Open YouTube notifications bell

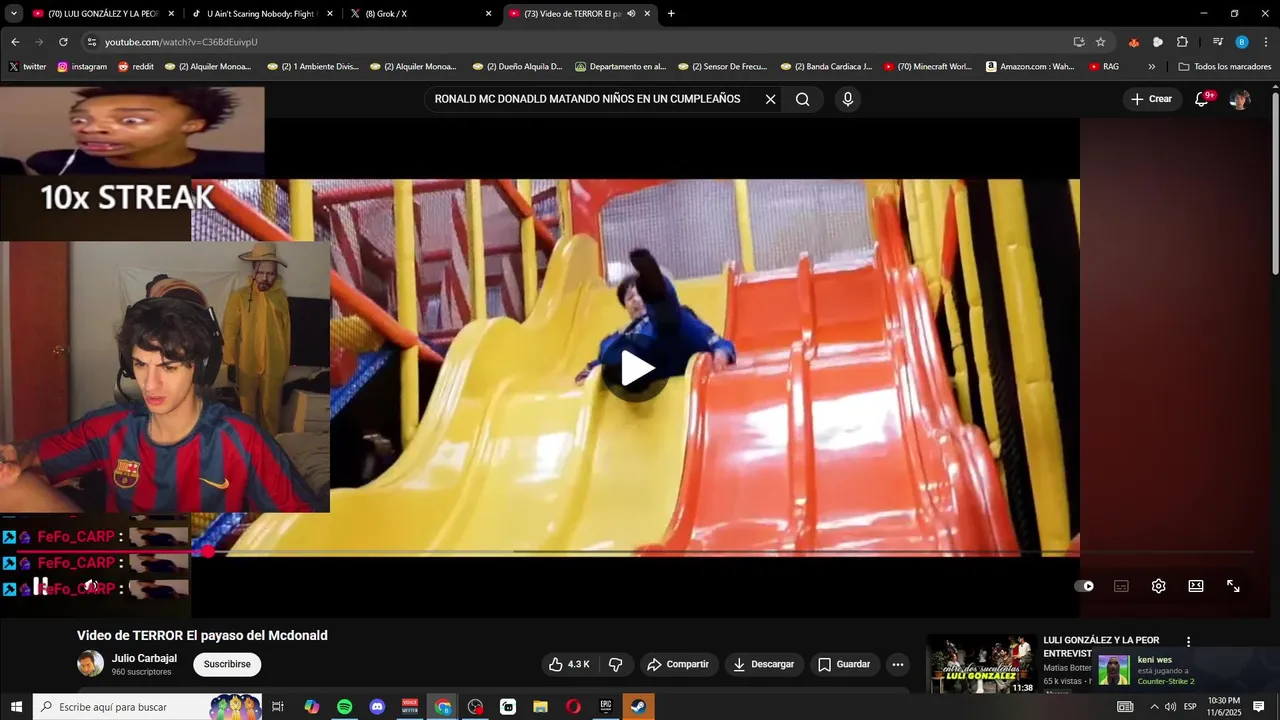point(1202,99)
